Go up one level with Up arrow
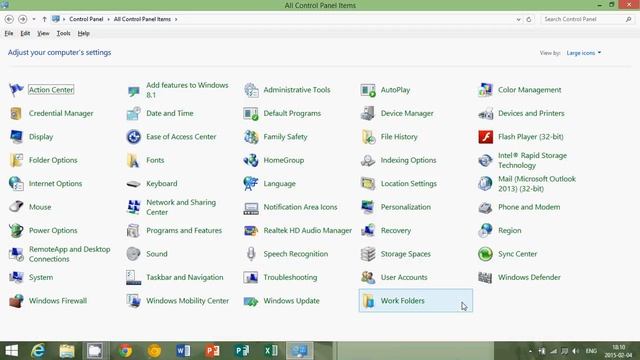The width and height of the screenshot is (640, 360). pos(44,19)
